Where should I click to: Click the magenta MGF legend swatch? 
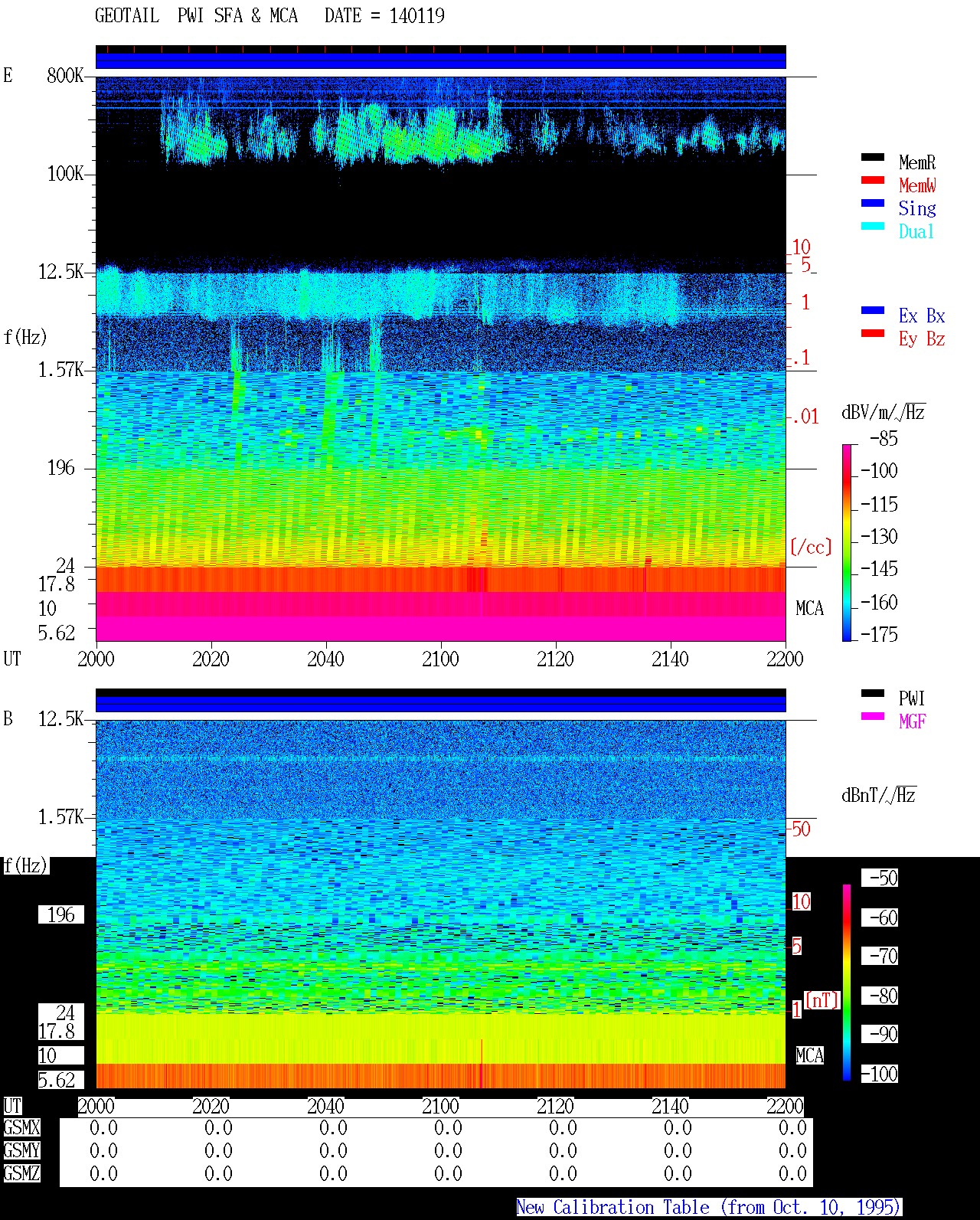click(873, 716)
